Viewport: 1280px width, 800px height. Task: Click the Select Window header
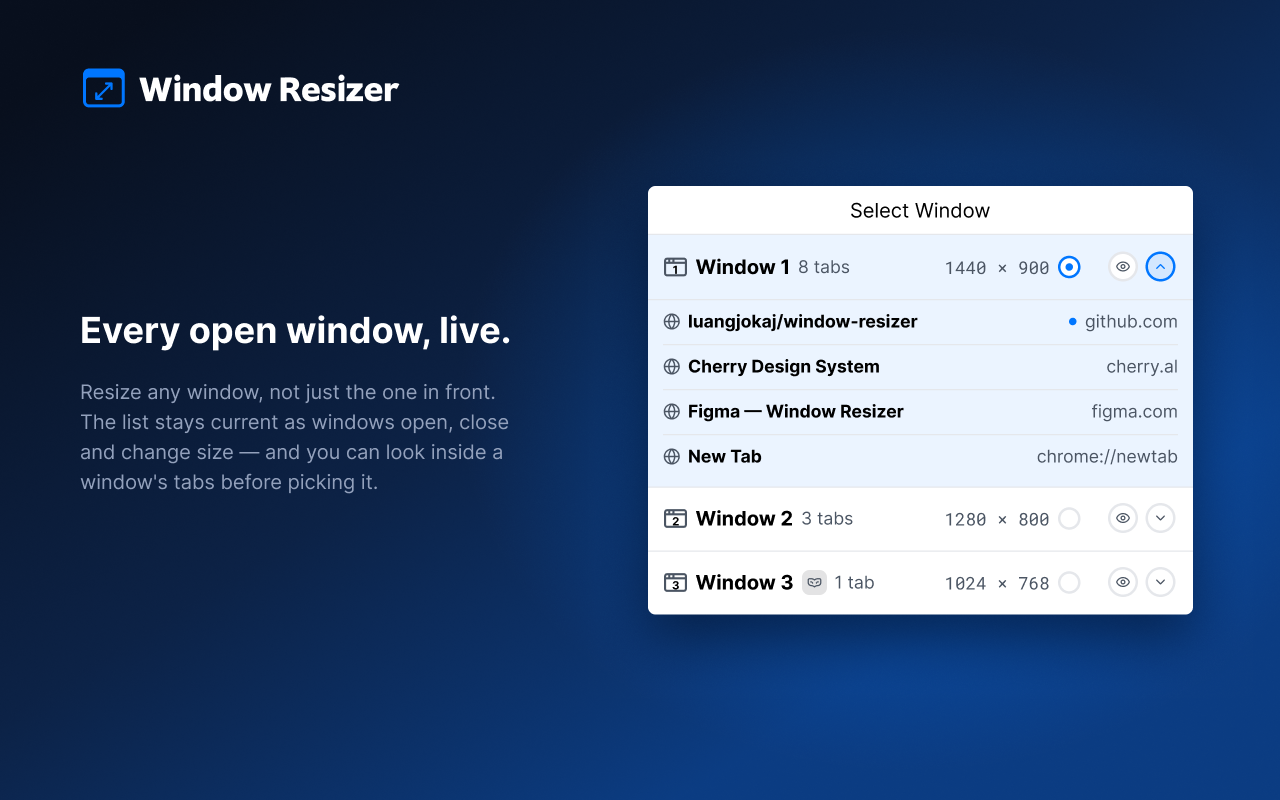(x=920, y=211)
